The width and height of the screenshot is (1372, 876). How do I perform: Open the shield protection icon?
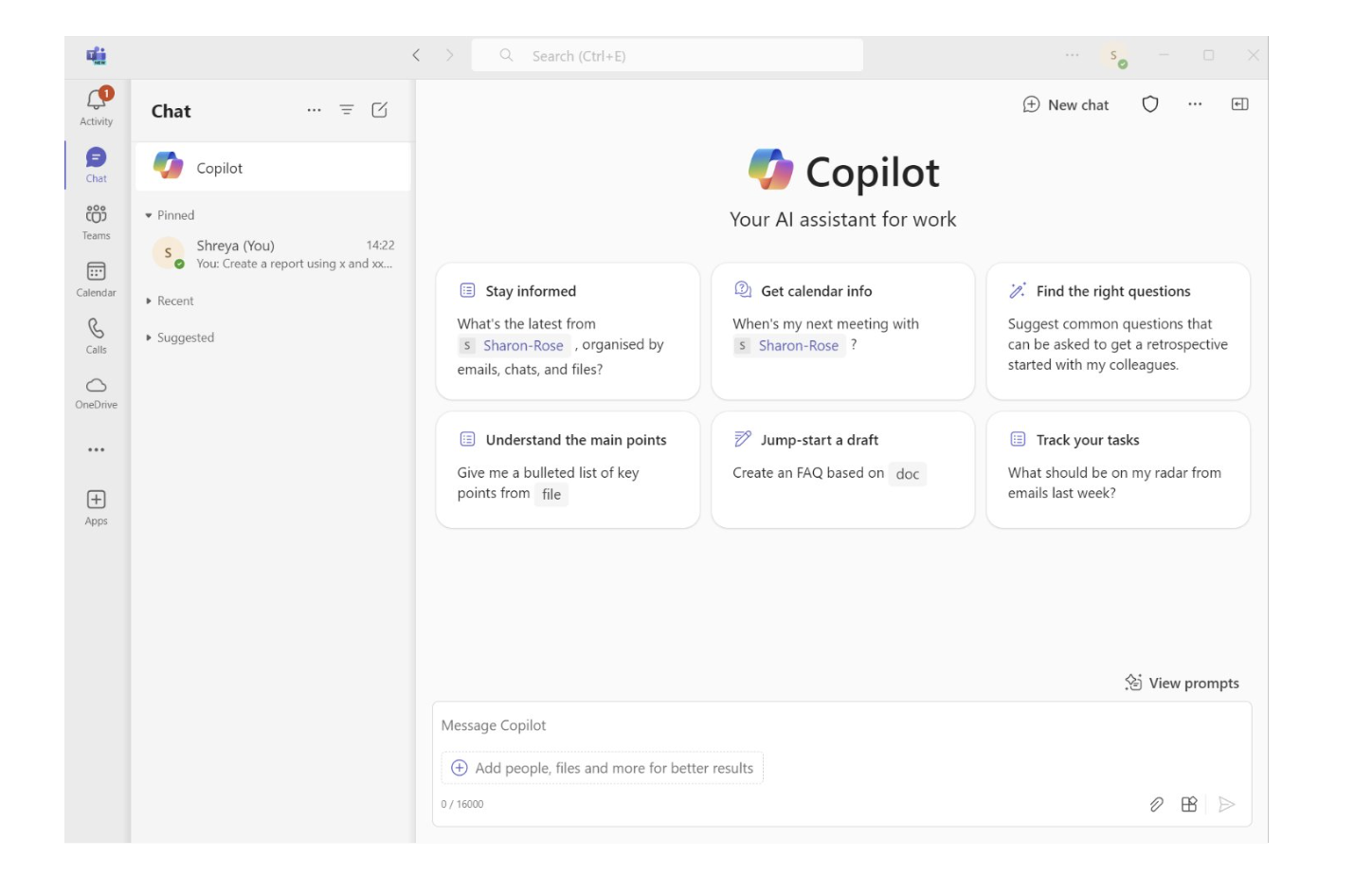pyautogui.click(x=1150, y=104)
